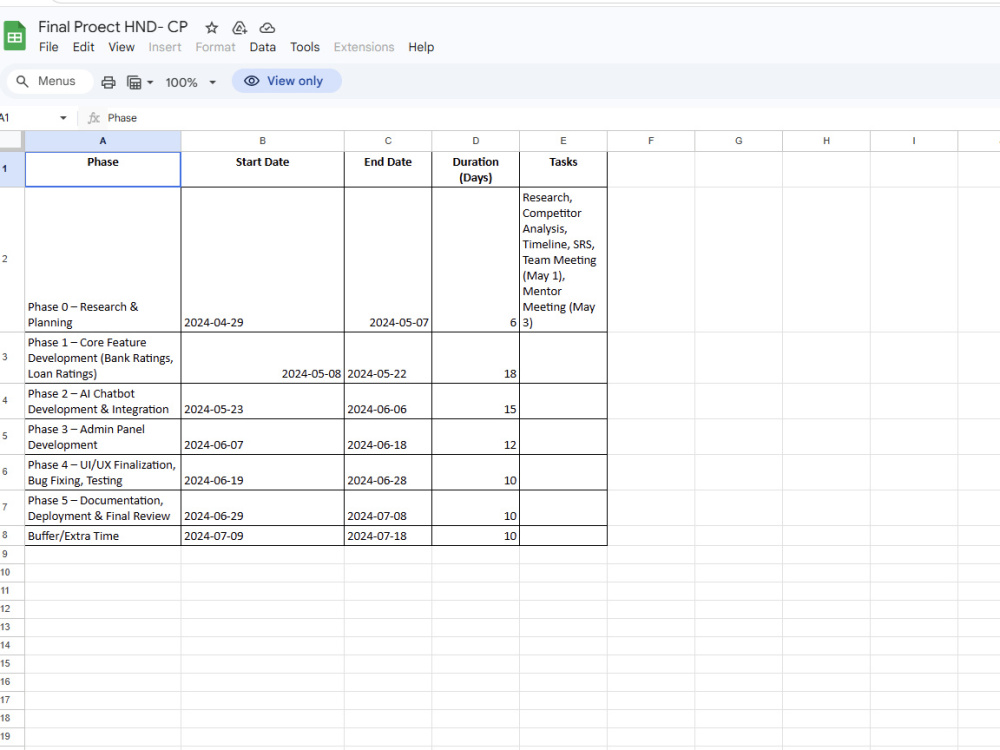This screenshot has width=1000, height=750.
Task: Select row 12 header
Action: [x=12, y=609]
